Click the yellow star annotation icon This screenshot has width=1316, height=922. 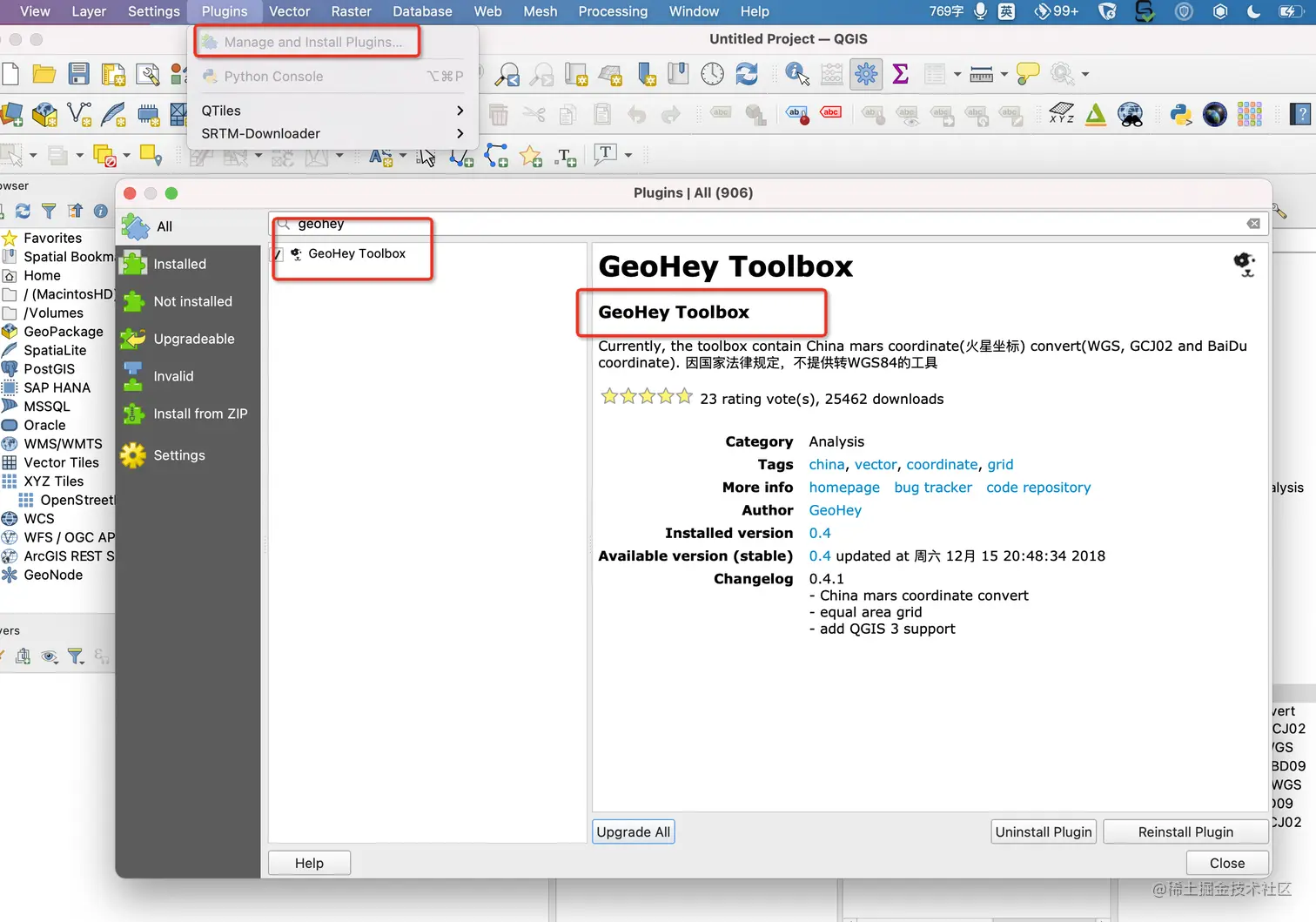(530, 156)
